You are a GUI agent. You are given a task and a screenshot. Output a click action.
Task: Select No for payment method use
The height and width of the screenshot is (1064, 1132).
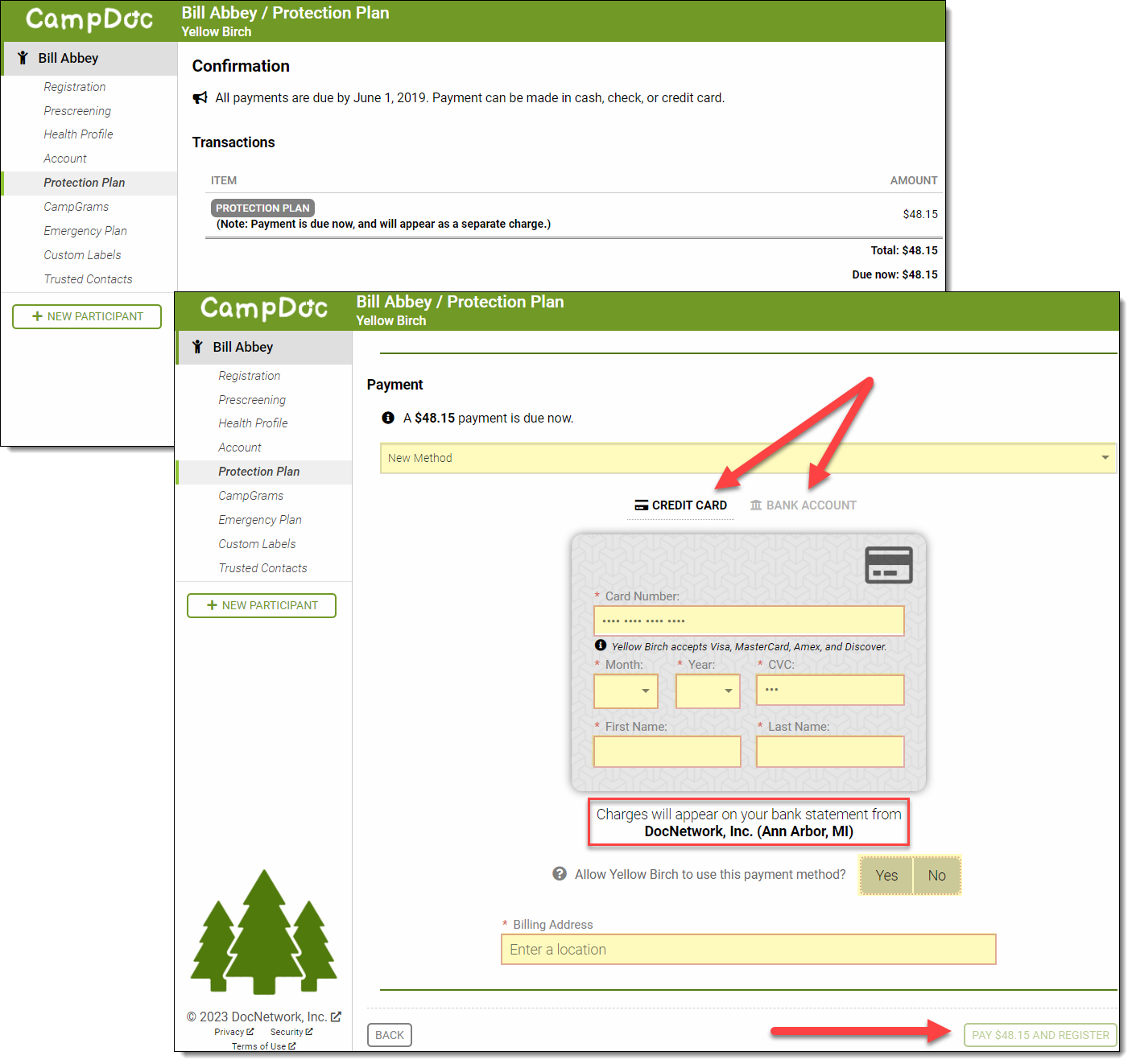click(x=936, y=876)
